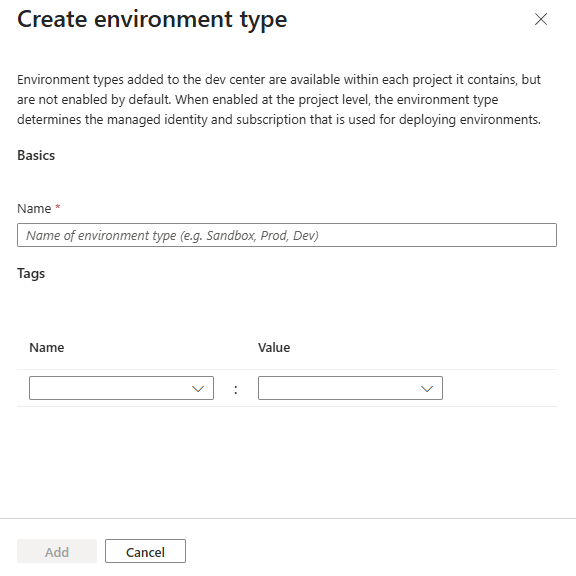576x576 pixels.
Task: Expand the chevron arrow in the tag Value box
Action: [x=426, y=389]
